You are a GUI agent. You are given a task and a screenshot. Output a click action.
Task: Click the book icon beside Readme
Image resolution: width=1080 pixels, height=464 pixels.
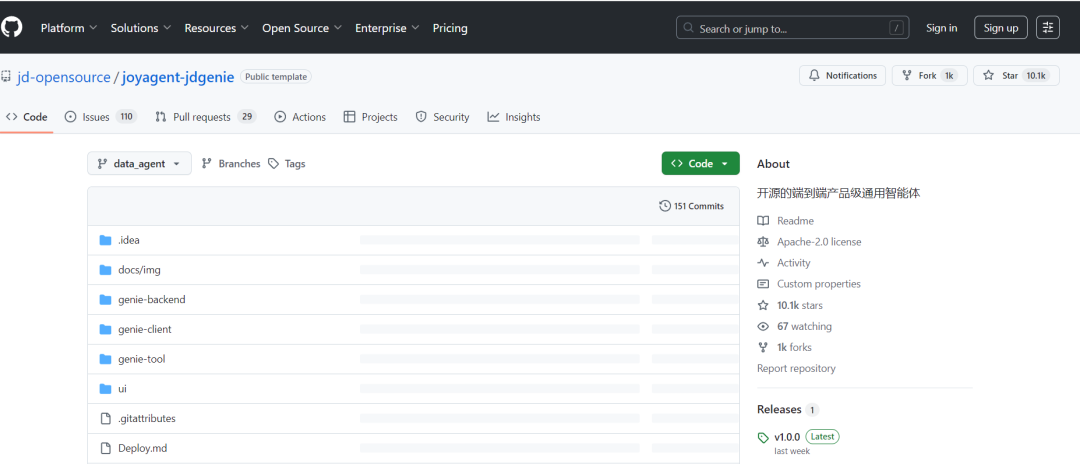(762, 221)
